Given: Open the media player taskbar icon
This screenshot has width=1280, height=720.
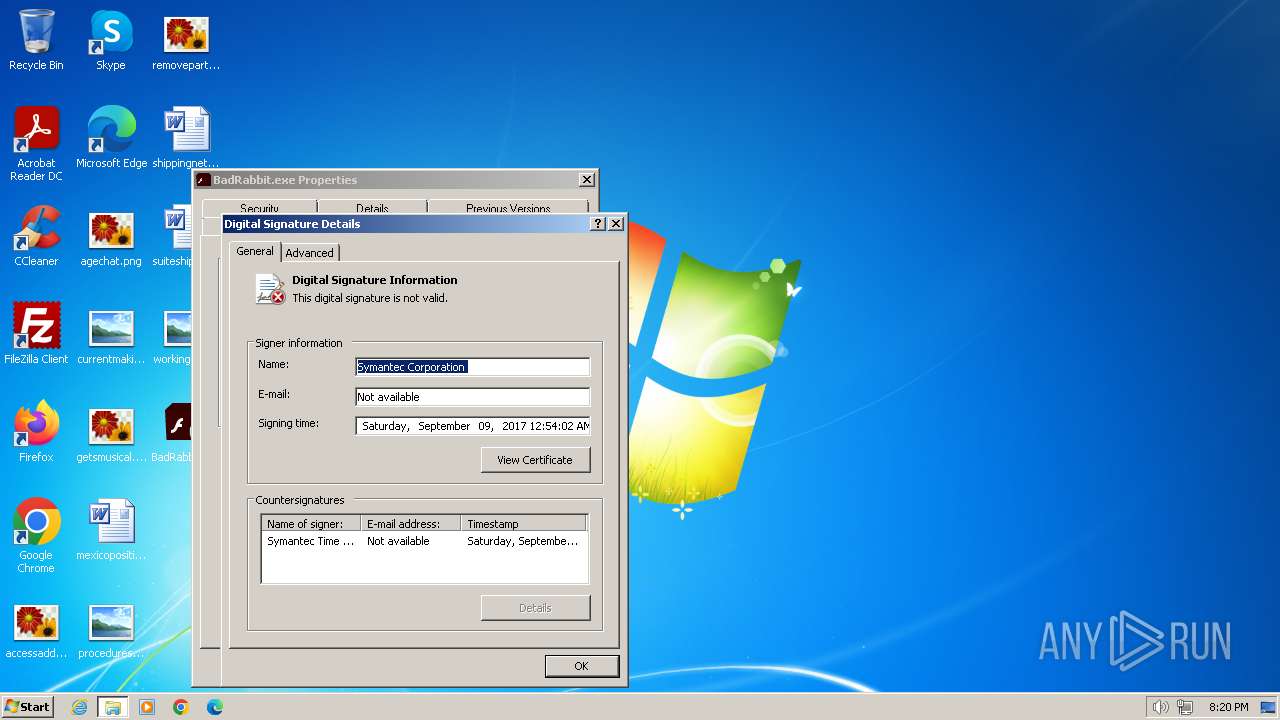Looking at the screenshot, I should 147,707.
